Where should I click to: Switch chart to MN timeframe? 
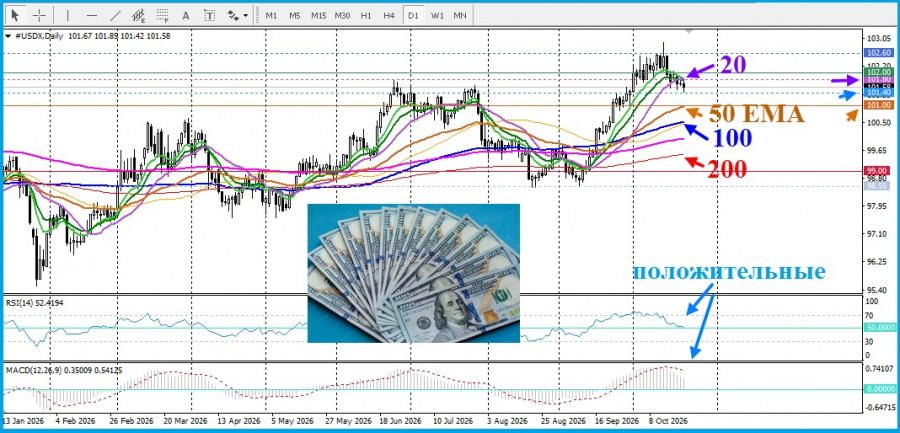pos(460,16)
